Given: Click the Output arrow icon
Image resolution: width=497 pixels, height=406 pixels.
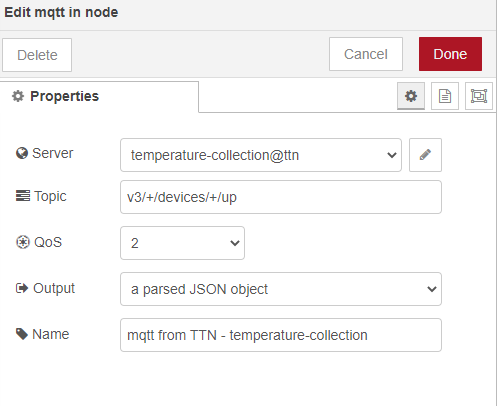Looking at the screenshot, I should tap(22, 288).
